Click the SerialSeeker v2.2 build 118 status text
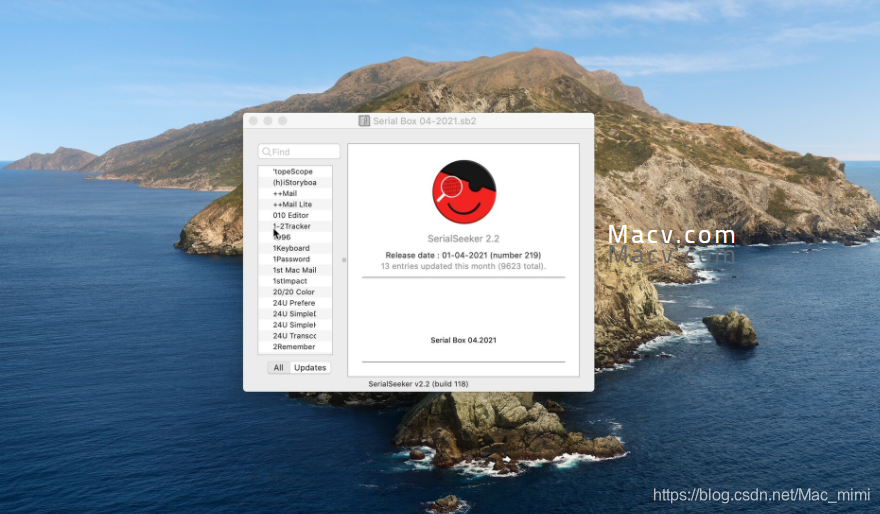This screenshot has width=880, height=514. point(418,384)
